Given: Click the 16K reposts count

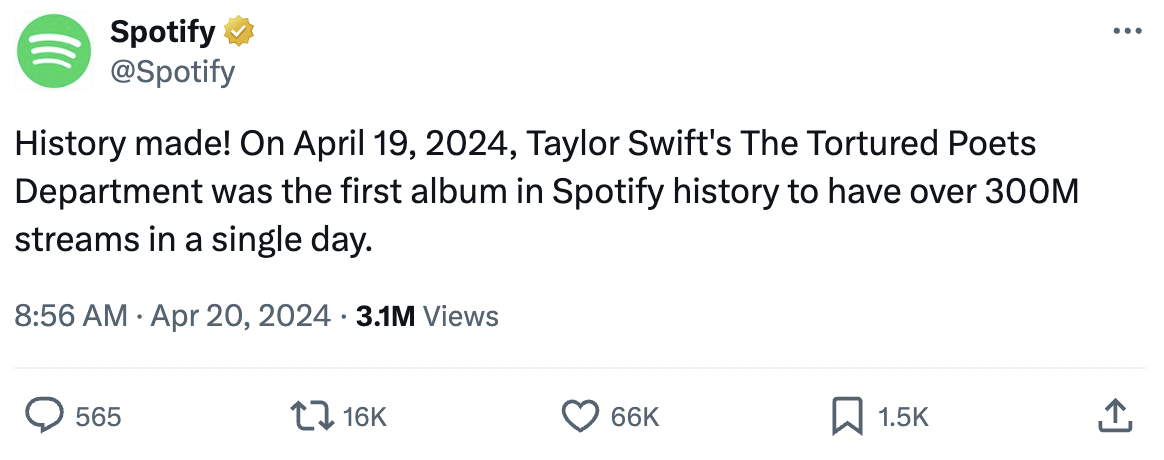Looking at the screenshot, I should [x=364, y=417].
